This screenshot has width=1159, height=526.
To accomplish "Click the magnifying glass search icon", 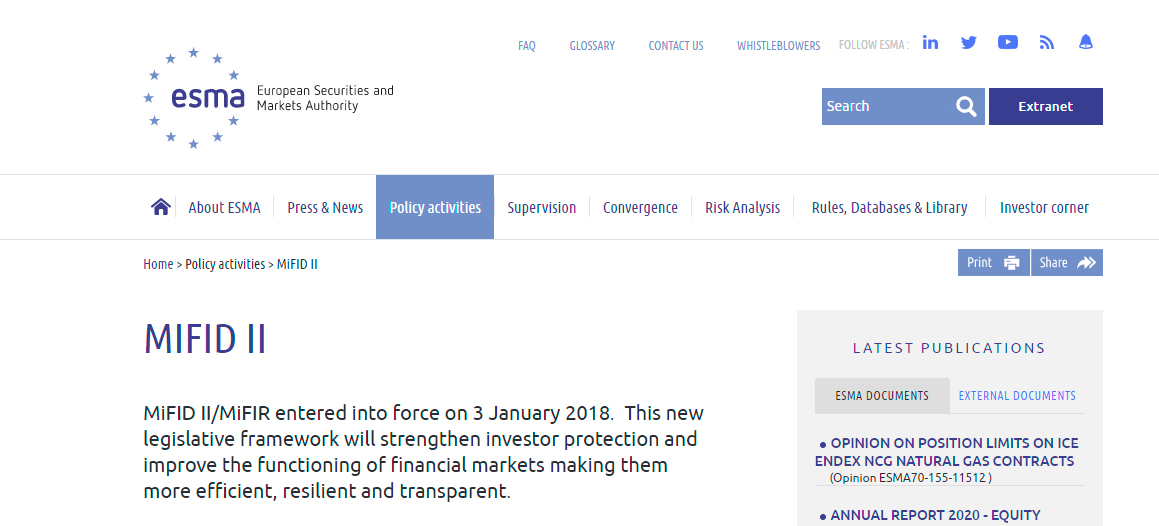I will point(966,107).
